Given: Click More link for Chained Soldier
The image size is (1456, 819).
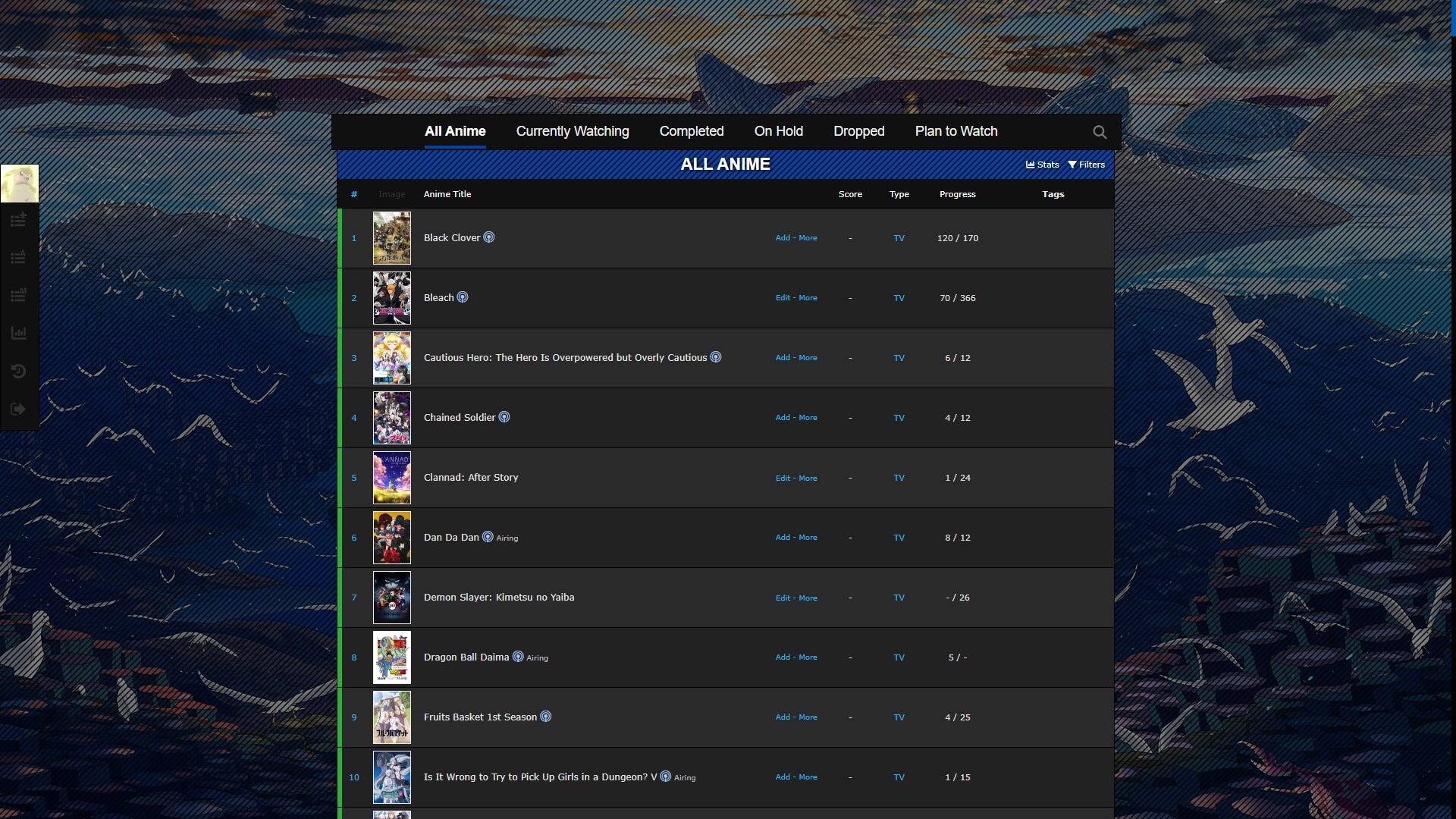Looking at the screenshot, I should point(808,418).
